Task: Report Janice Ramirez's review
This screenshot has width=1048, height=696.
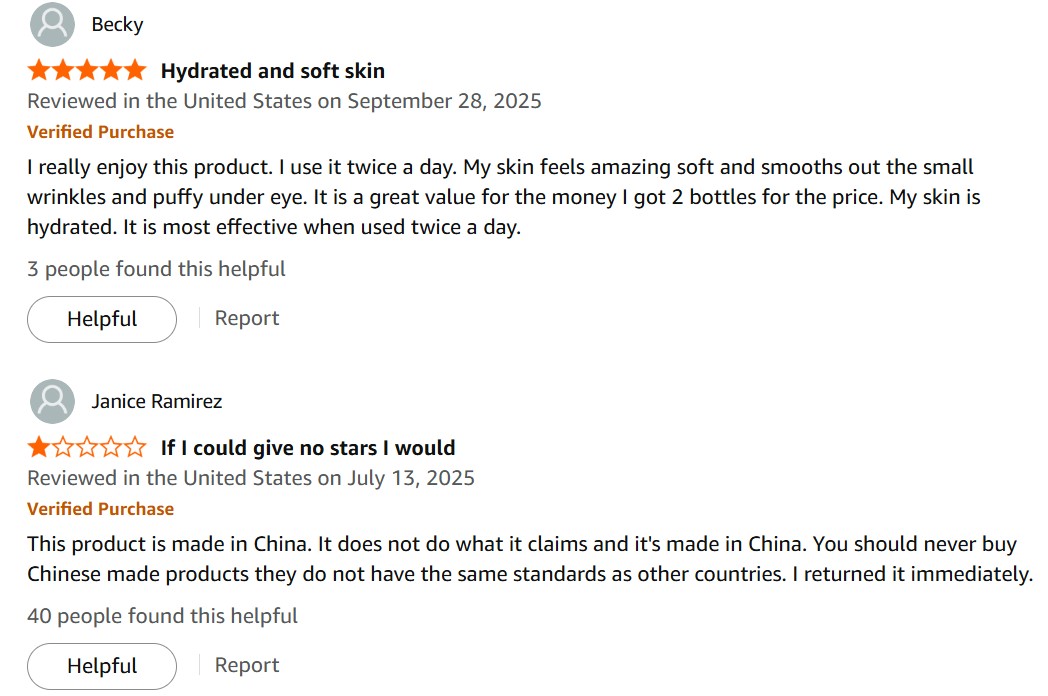Action: click(x=247, y=665)
